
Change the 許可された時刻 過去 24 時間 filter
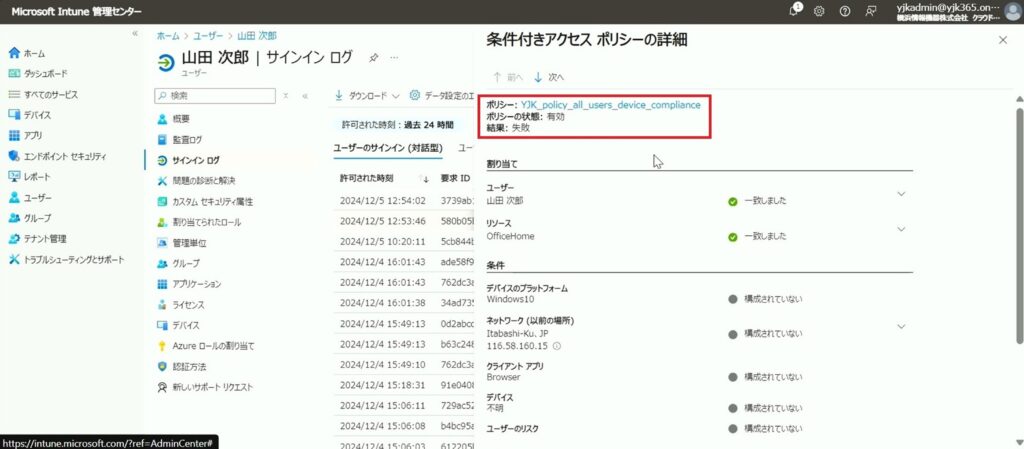click(x=398, y=124)
